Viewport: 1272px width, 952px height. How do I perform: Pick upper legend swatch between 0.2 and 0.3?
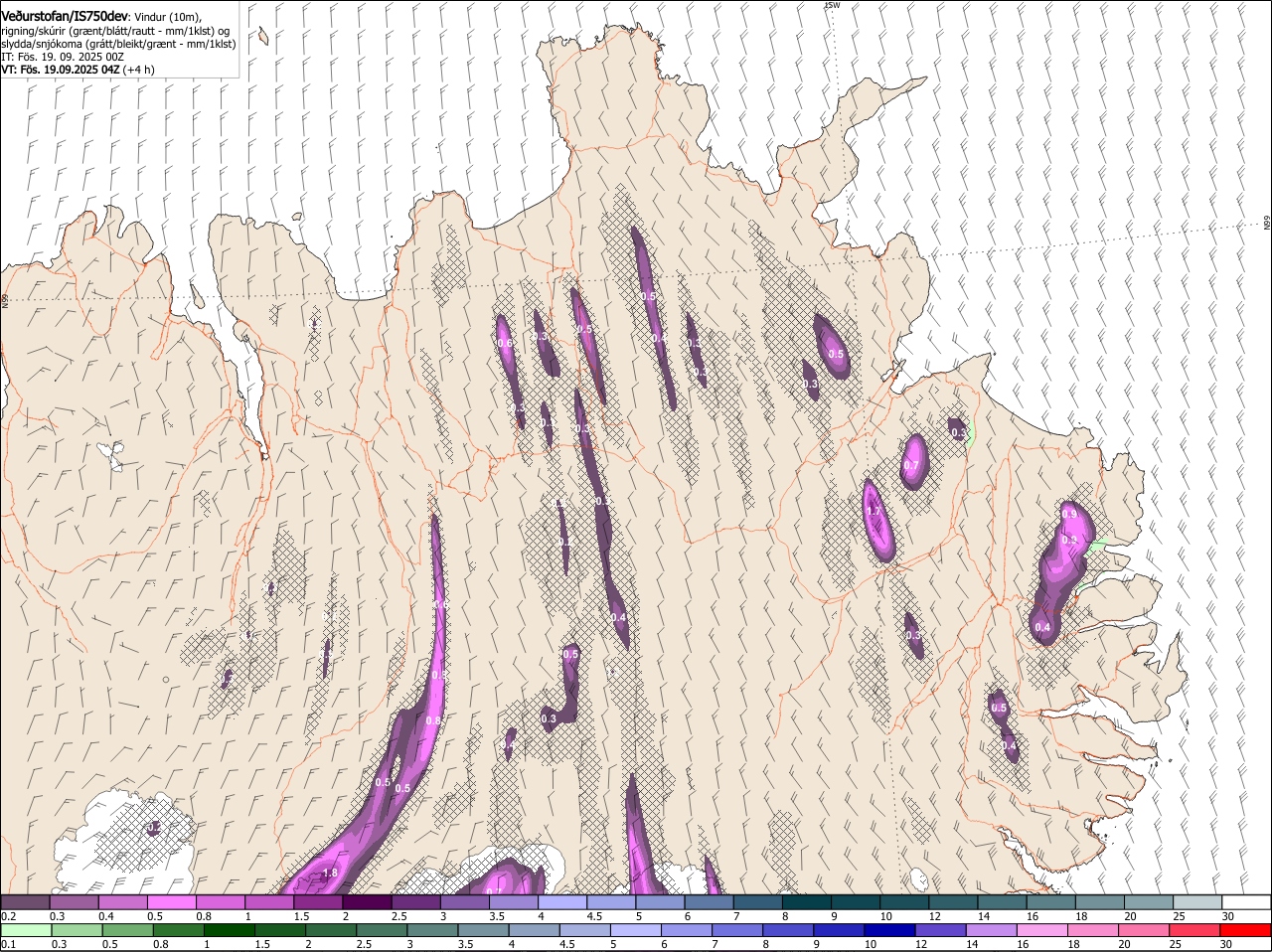[x=26, y=901]
